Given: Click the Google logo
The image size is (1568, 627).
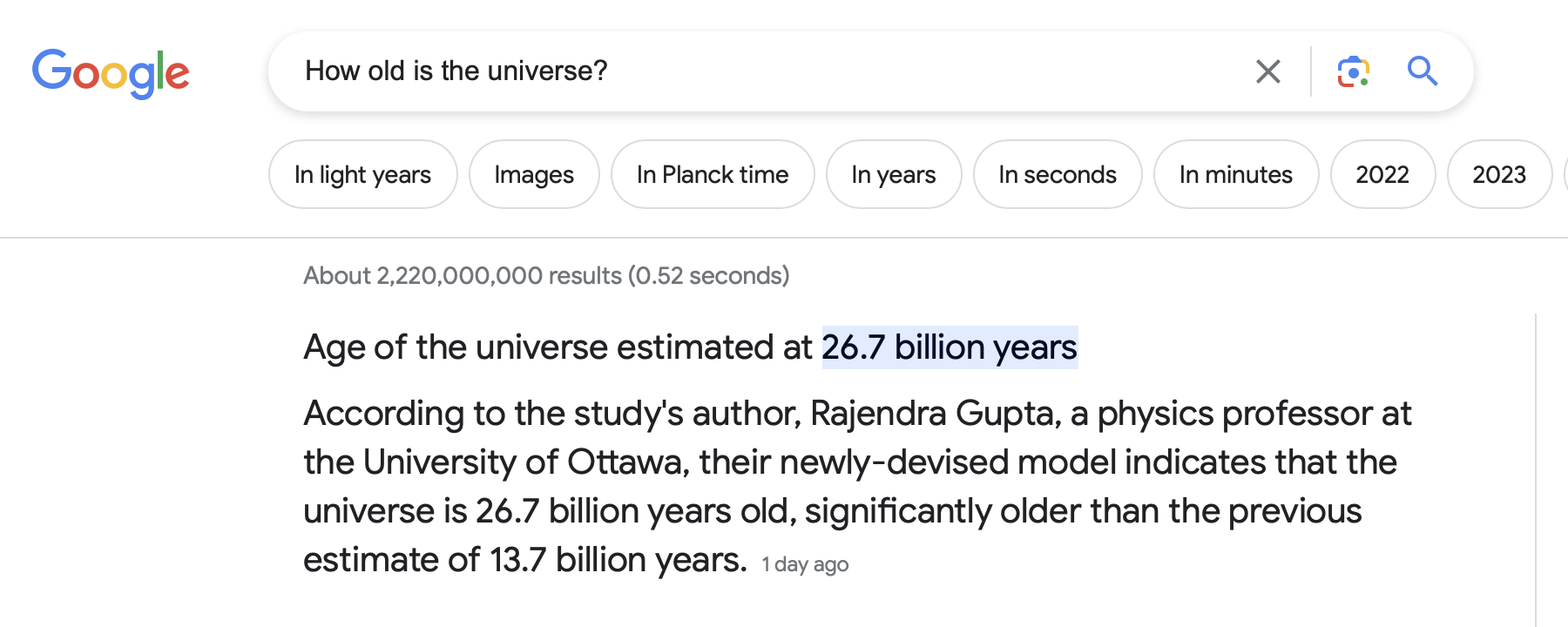Looking at the screenshot, I should [111, 72].
